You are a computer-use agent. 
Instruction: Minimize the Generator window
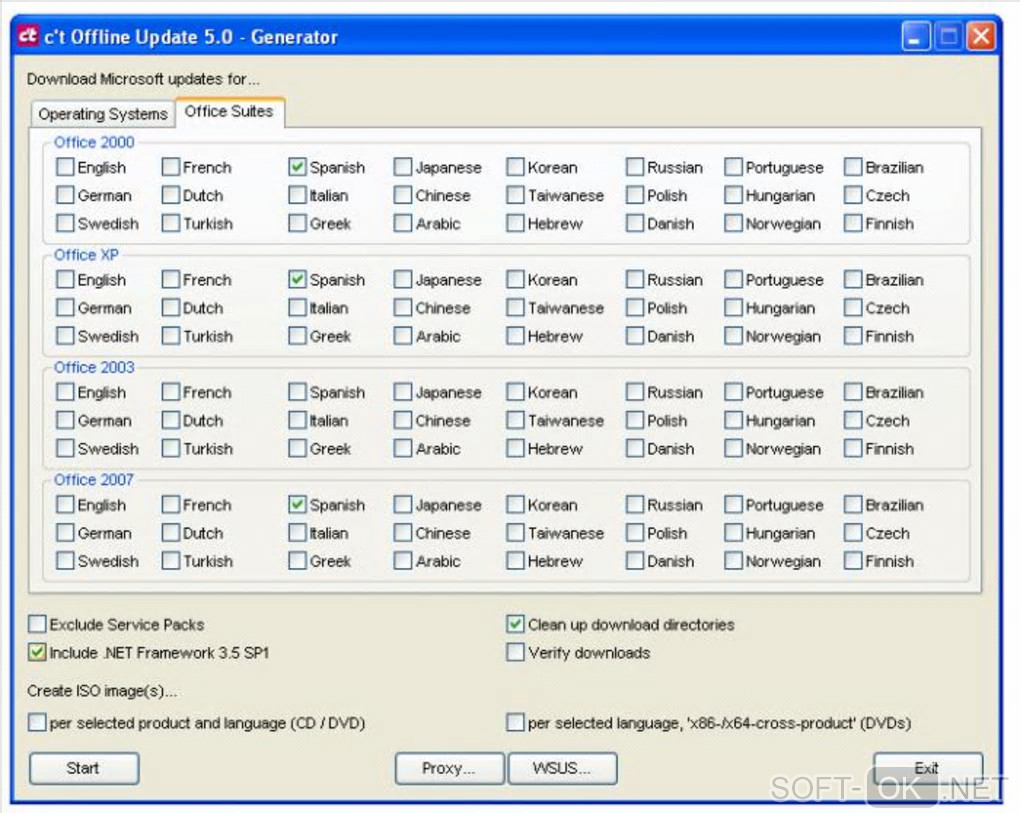(x=915, y=36)
